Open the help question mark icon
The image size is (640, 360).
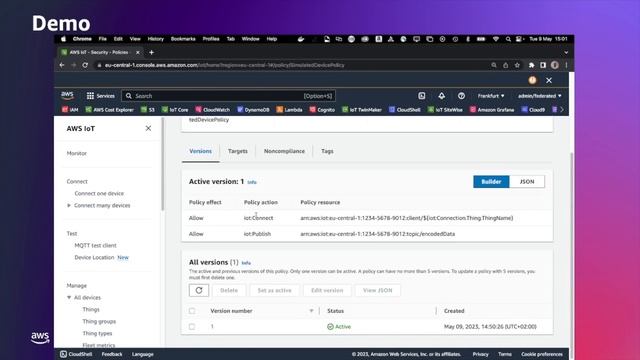pos(461,96)
